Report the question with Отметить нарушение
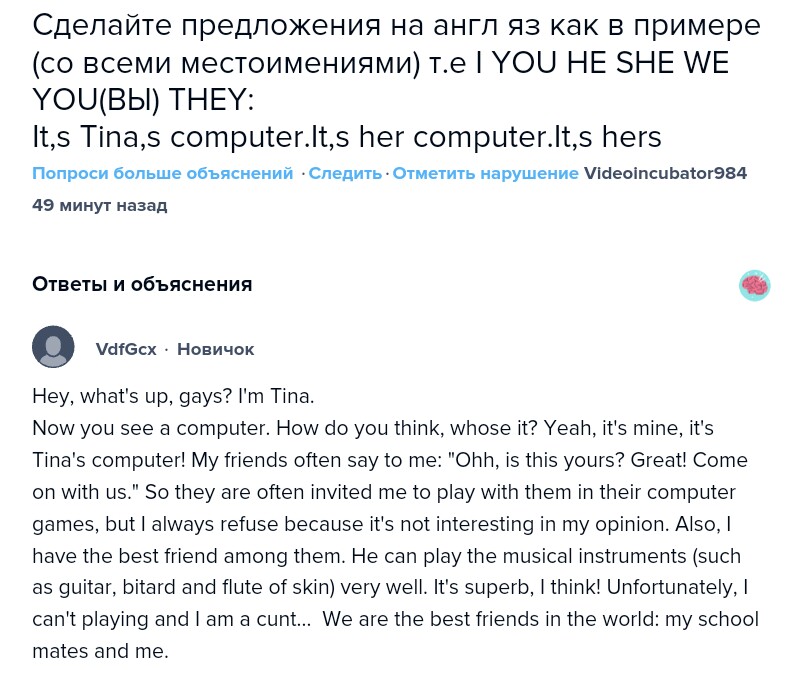The height and width of the screenshot is (684, 800). pos(486,173)
